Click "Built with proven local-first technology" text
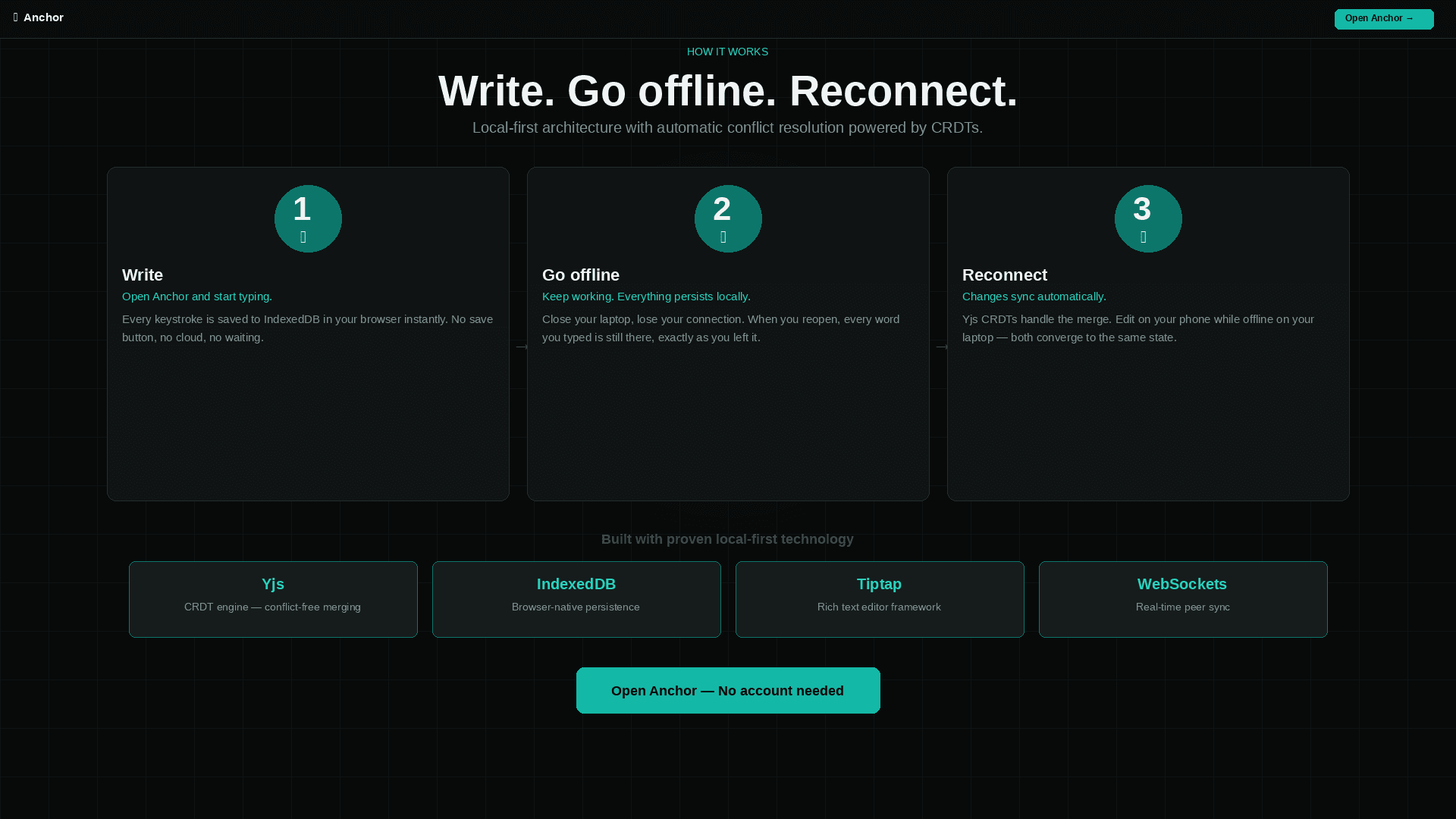This screenshot has width=1456, height=819. (727, 539)
